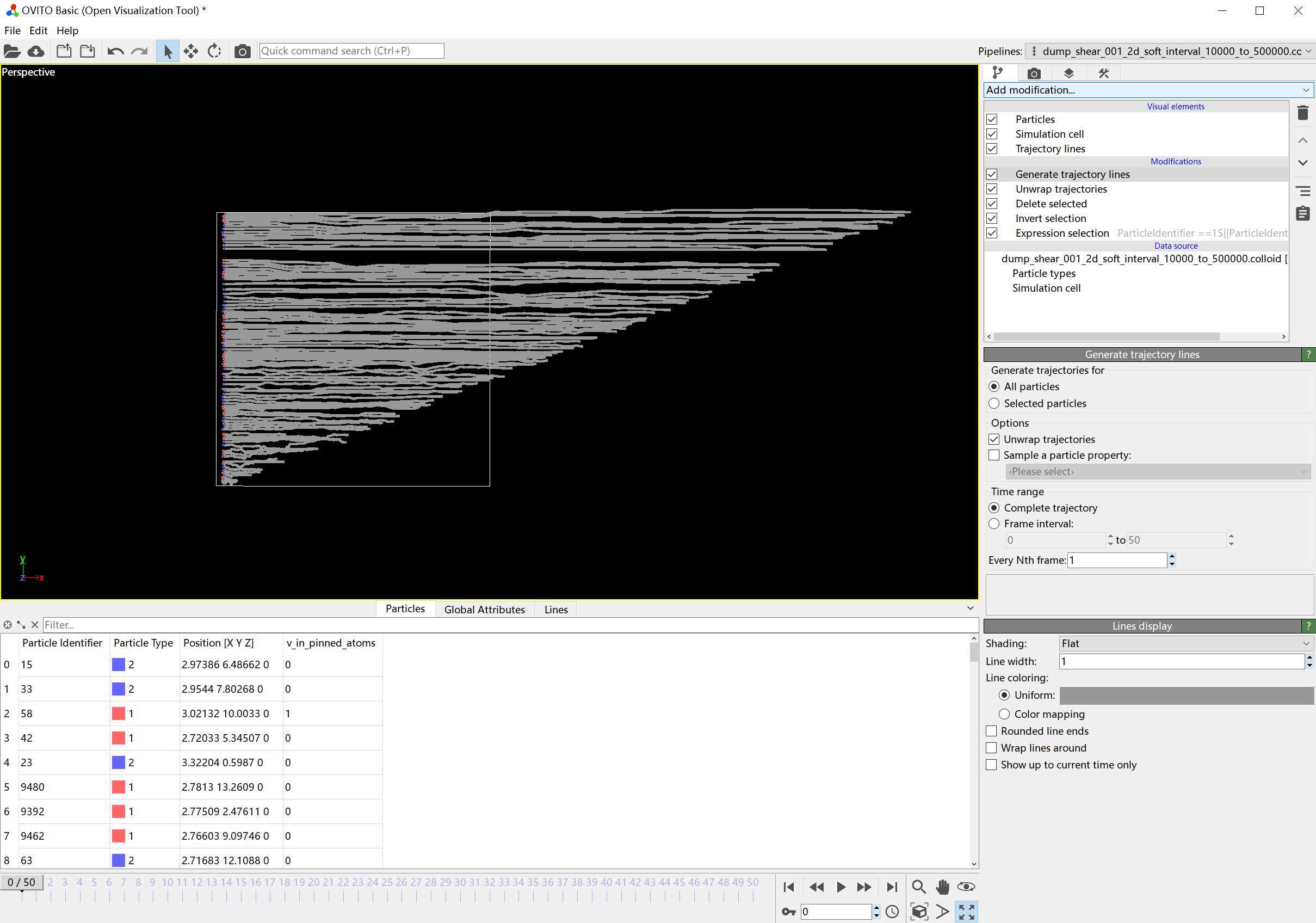Expand the Shading Flat combo box
The height and width of the screenshot is (923, 1316).
click(1185, 643)
